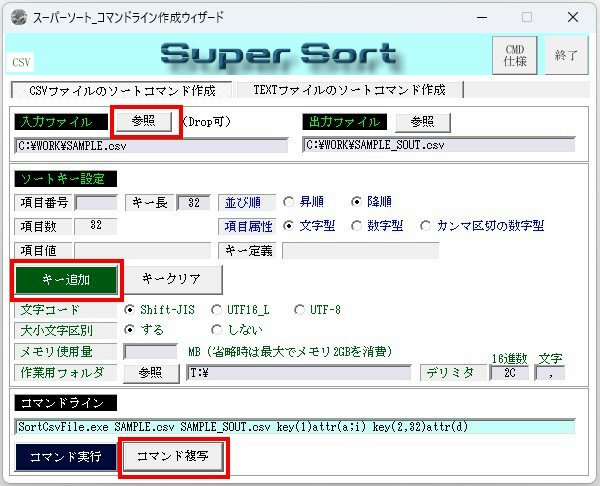This screenshot has height=486, width=600.
Task: Click the キー定義 field
Action: 360,251
